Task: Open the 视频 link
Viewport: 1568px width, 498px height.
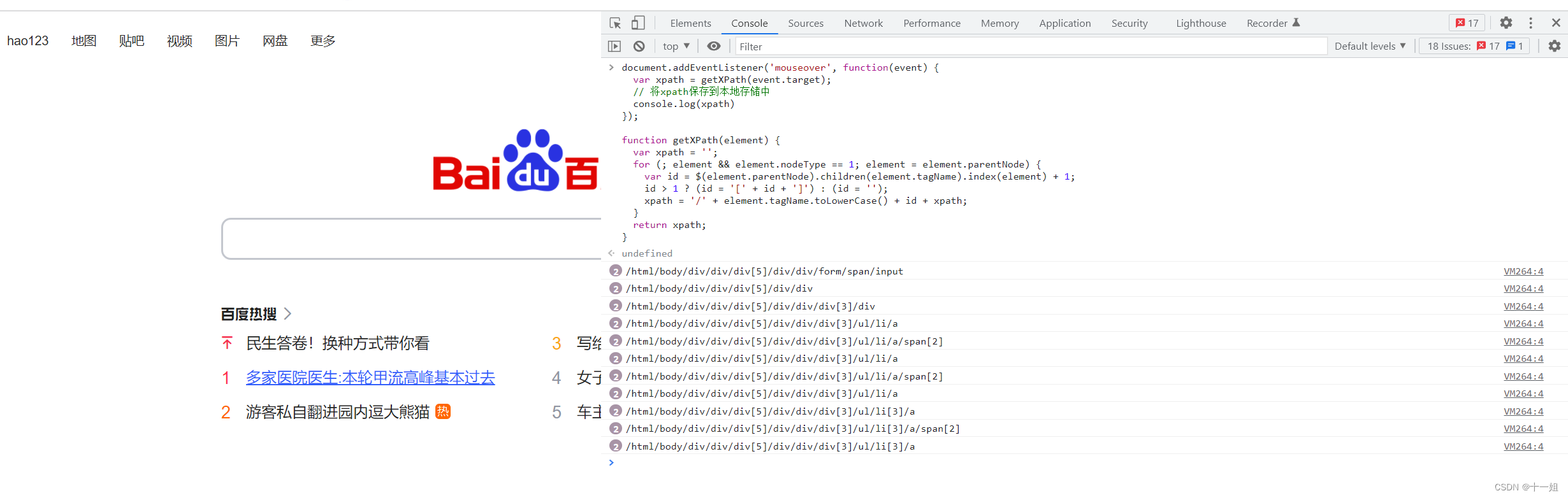Action: tap(179, 41)
